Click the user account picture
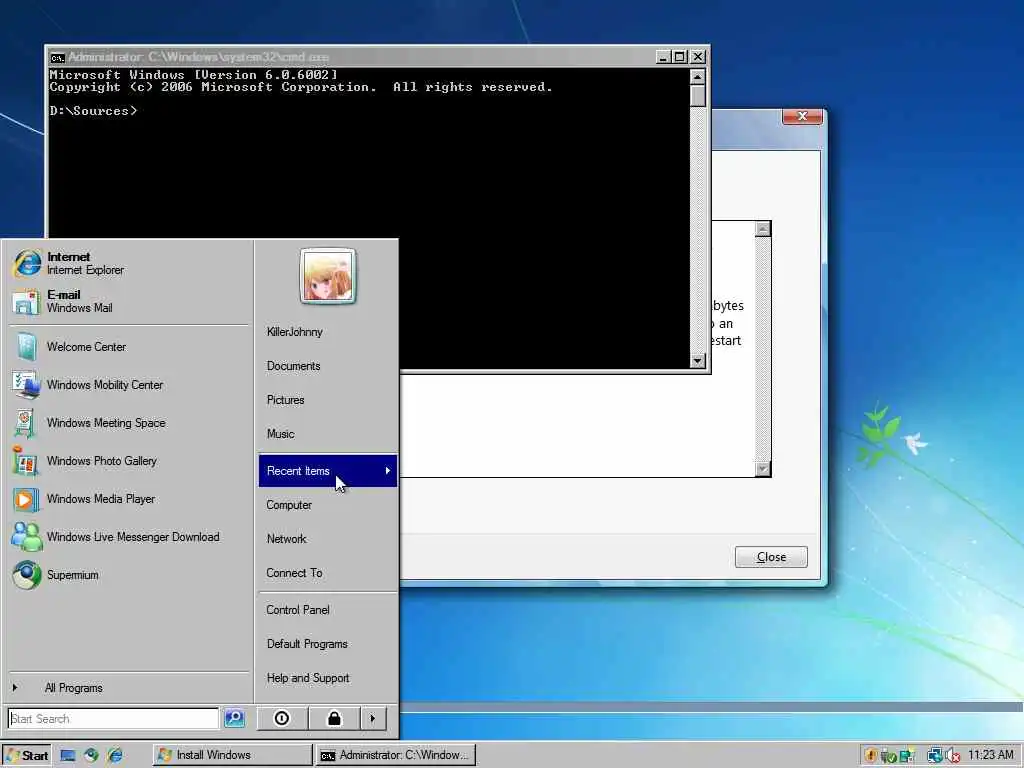The image size is (1024, 768). coord(328,276)
